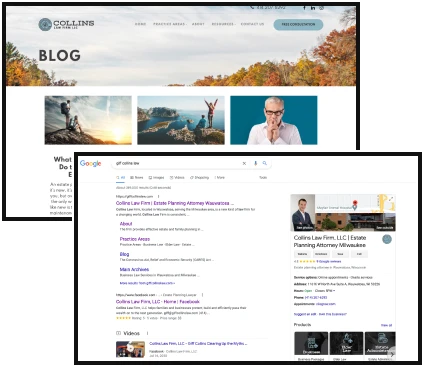The height and width of the screenshot is (367, 424).
Task: Click View all products
Action: point(386,325)
